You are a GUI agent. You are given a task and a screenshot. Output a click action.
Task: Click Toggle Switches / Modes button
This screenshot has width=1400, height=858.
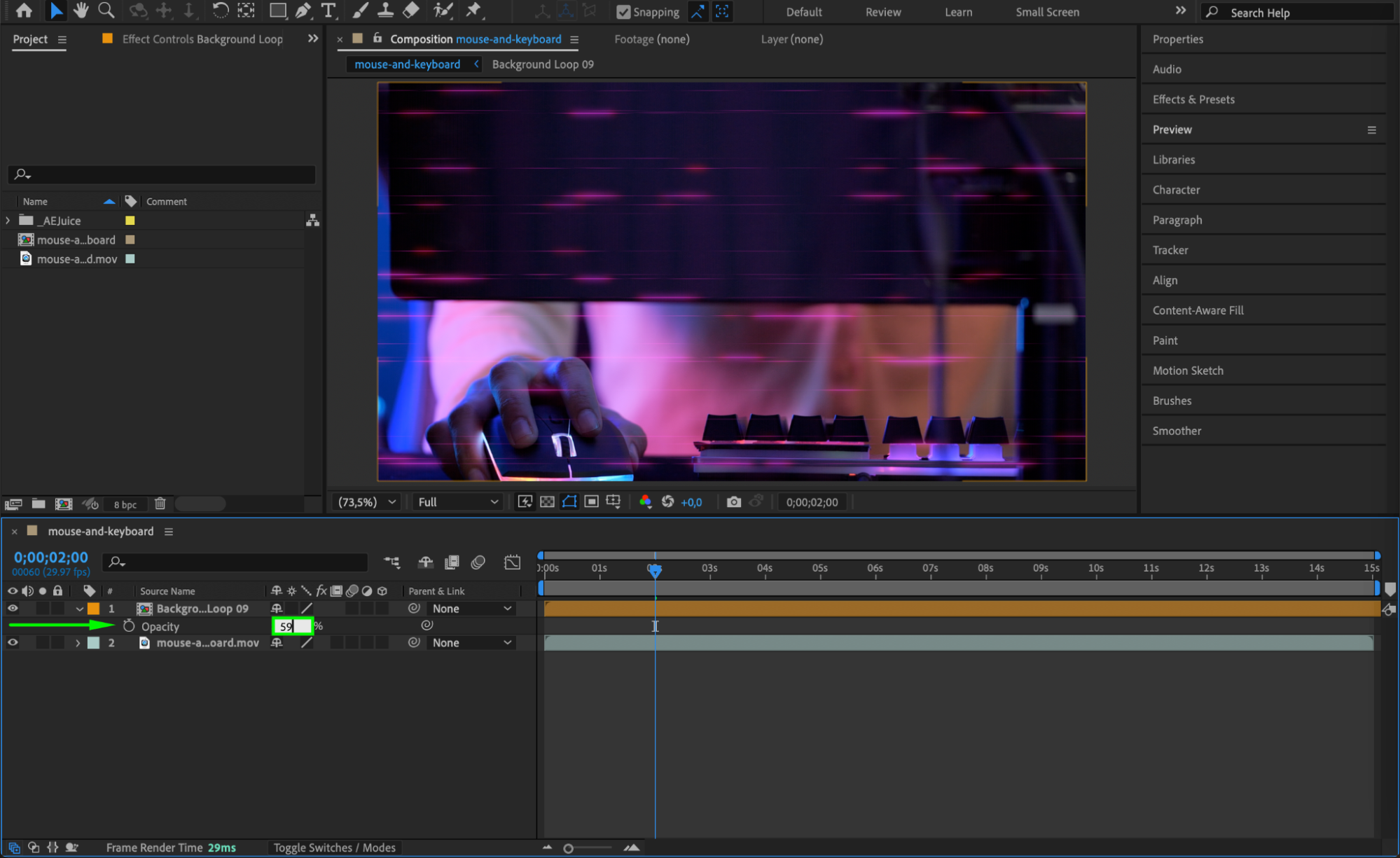[x=334, y=847]
